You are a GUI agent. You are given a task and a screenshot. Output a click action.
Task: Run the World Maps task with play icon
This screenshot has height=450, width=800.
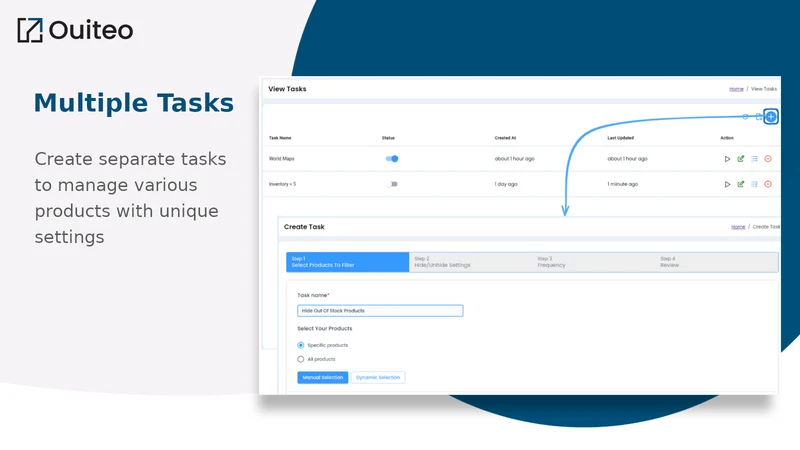click(727, 159)
